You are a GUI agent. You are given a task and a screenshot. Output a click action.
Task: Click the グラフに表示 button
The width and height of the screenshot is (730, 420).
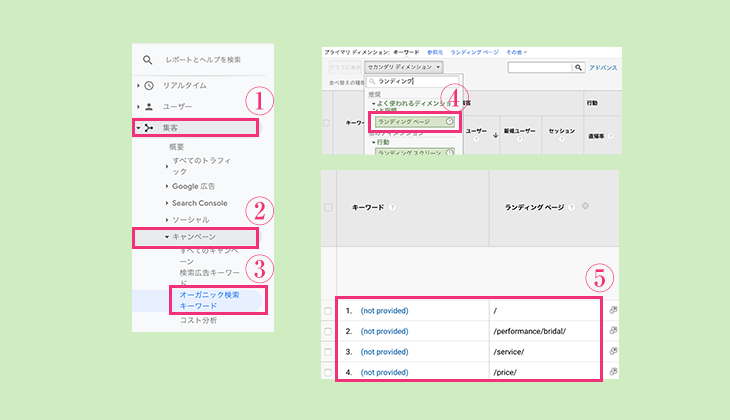click(345, 67)
